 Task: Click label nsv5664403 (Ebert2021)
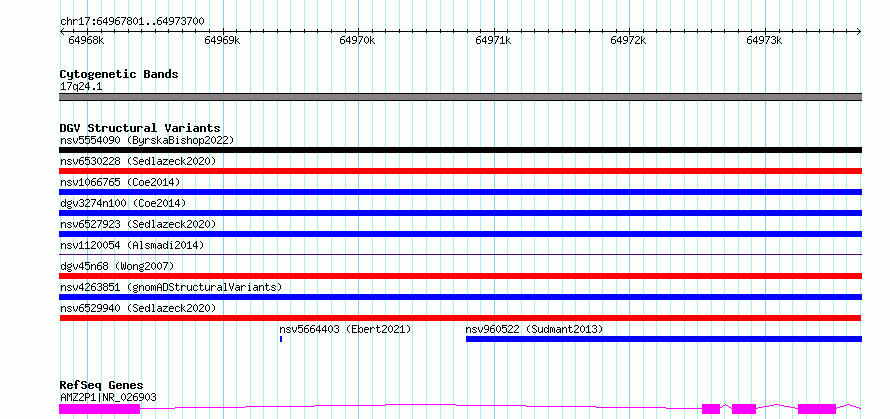click(345, 329)
